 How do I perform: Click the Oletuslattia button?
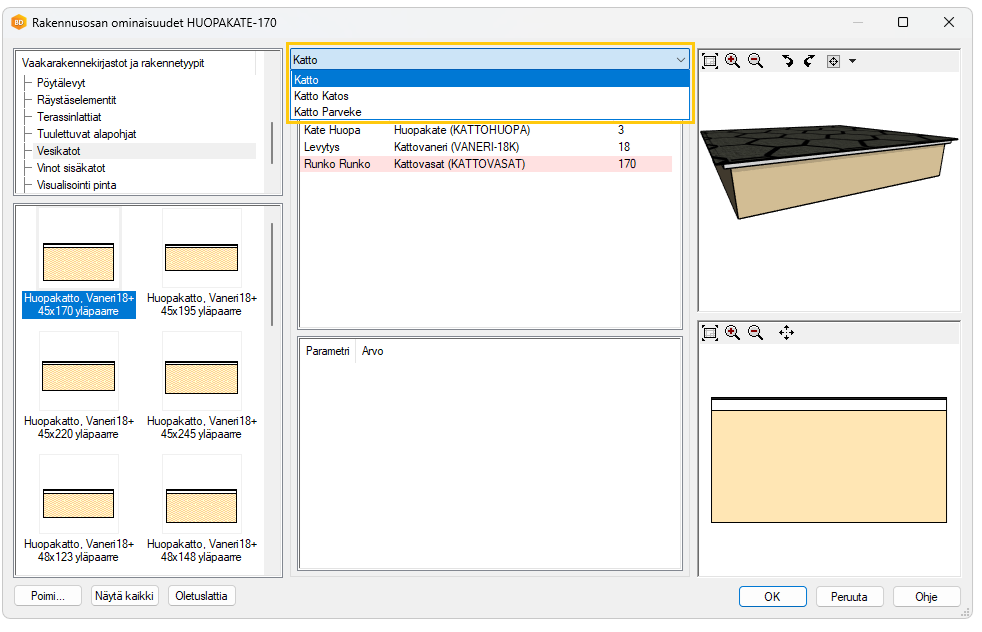[x=201, y=596]
